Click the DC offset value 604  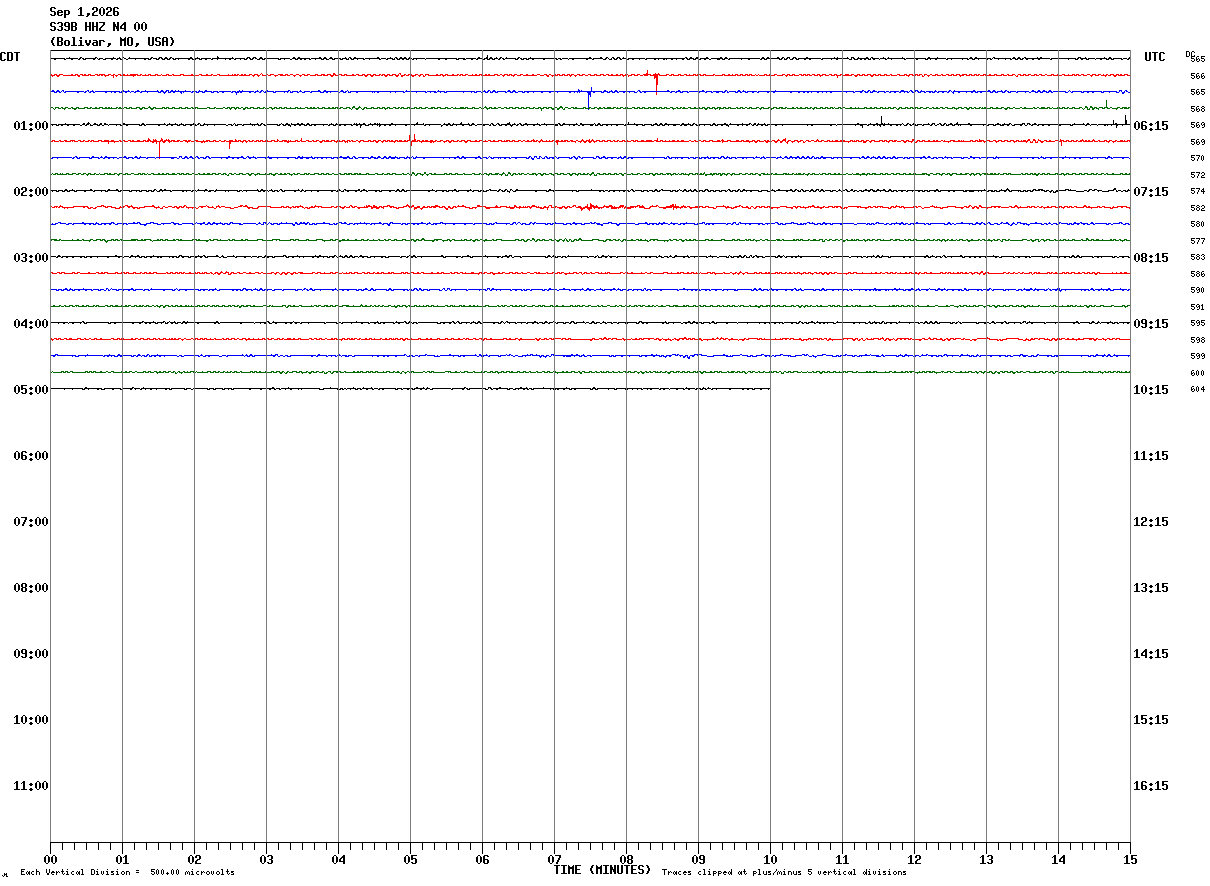(1197, 389)
